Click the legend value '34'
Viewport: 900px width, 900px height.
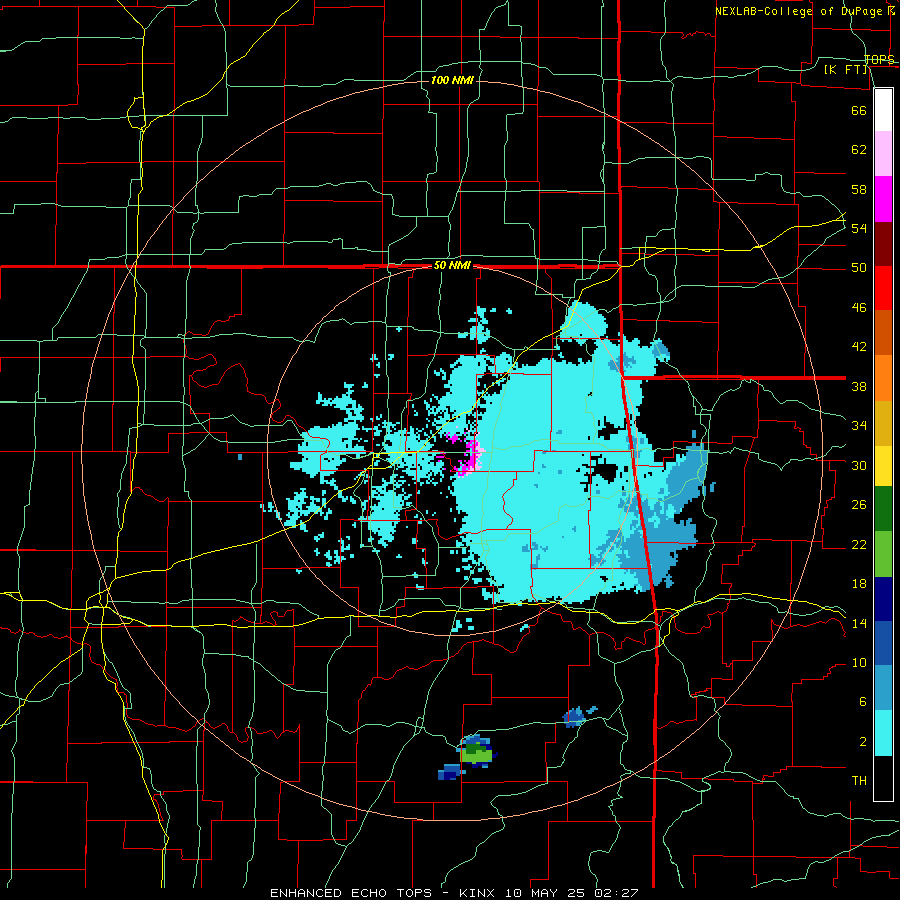point(859,426)
